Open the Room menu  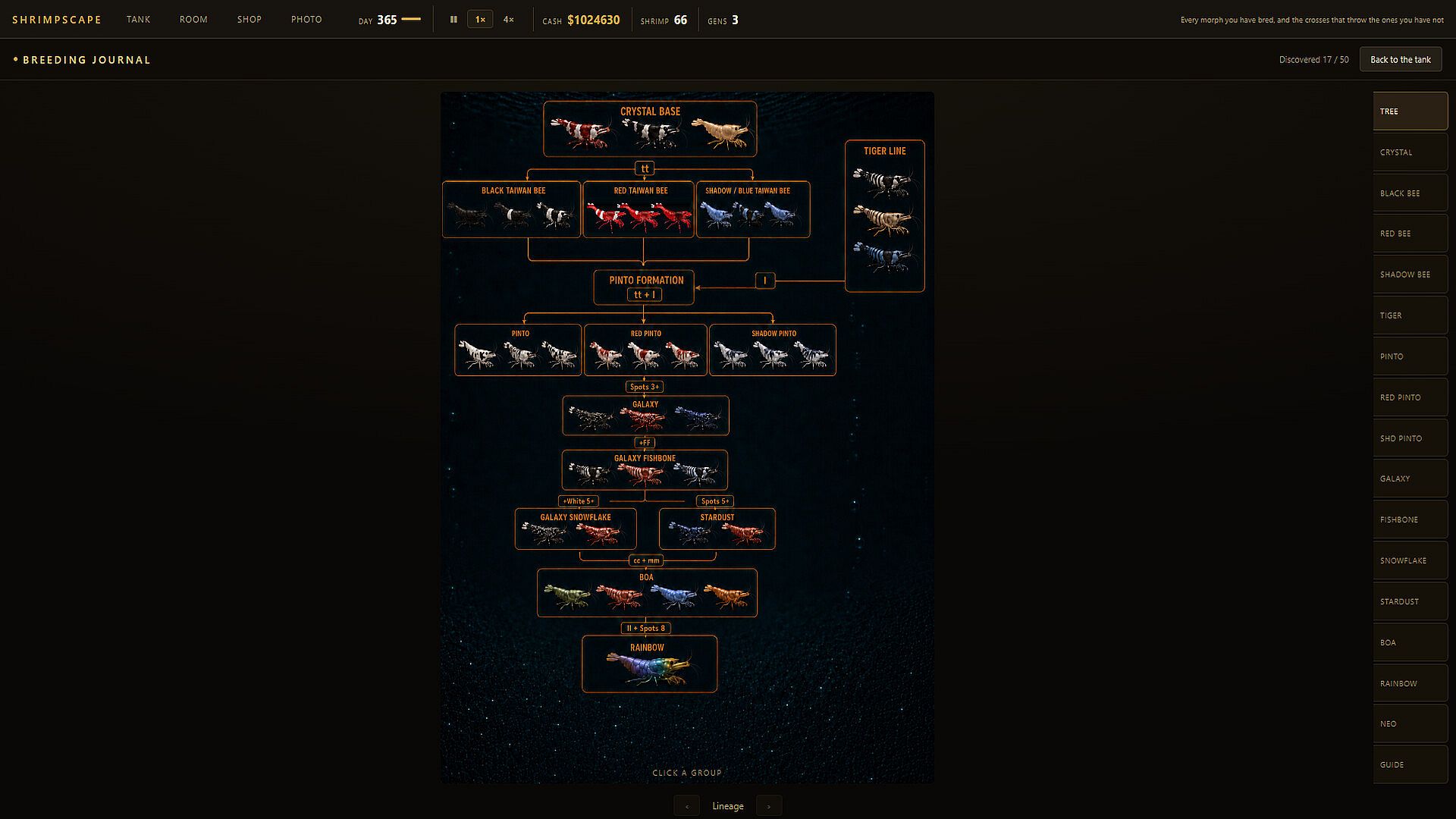193,20
